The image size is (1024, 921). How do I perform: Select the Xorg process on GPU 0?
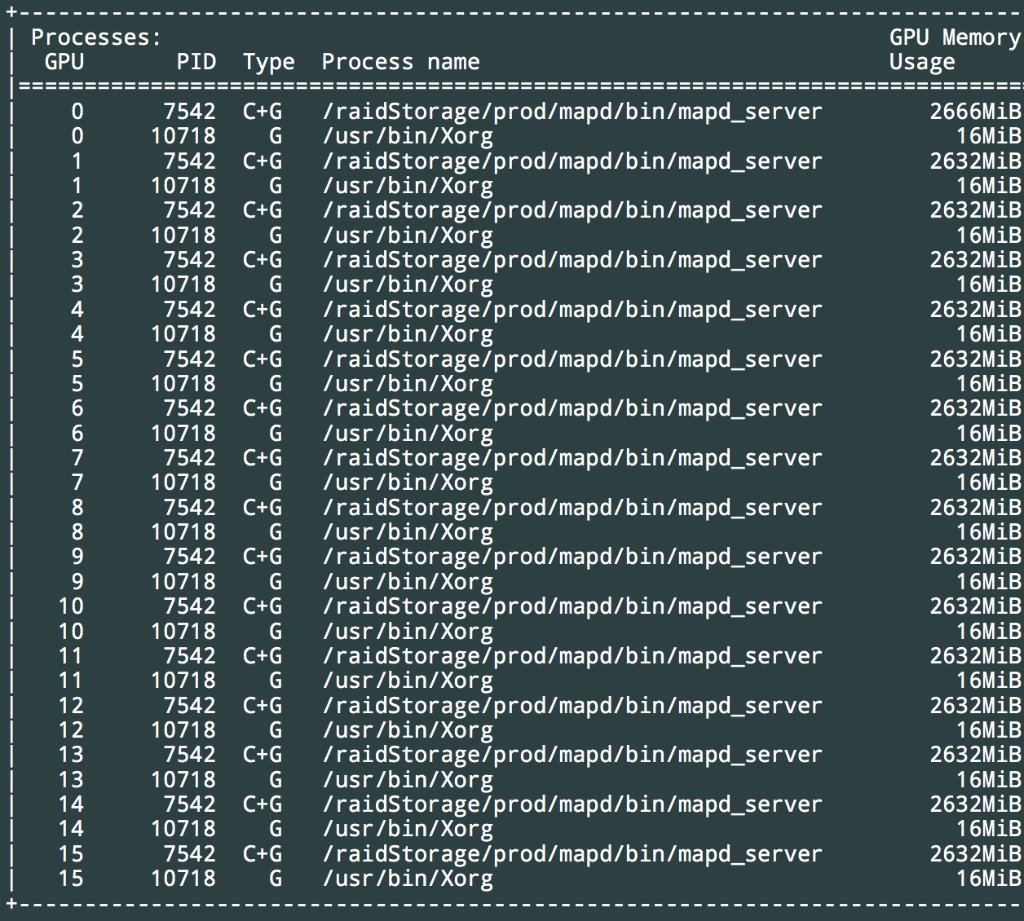point(407,136)
